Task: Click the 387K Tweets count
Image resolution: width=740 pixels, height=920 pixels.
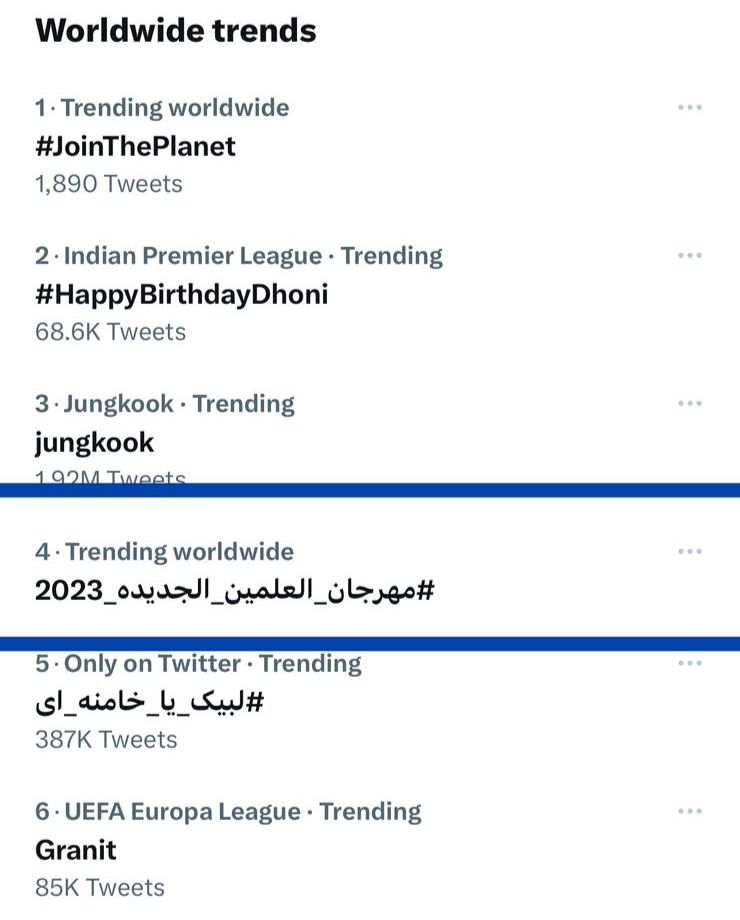Action: [x=106, y=739]
